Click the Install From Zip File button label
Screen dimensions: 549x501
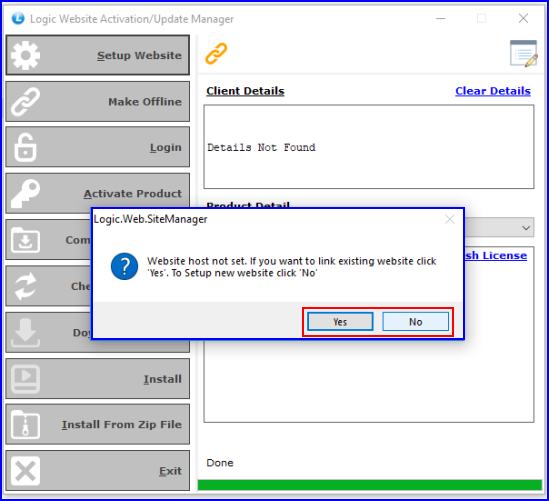(121, 425)
